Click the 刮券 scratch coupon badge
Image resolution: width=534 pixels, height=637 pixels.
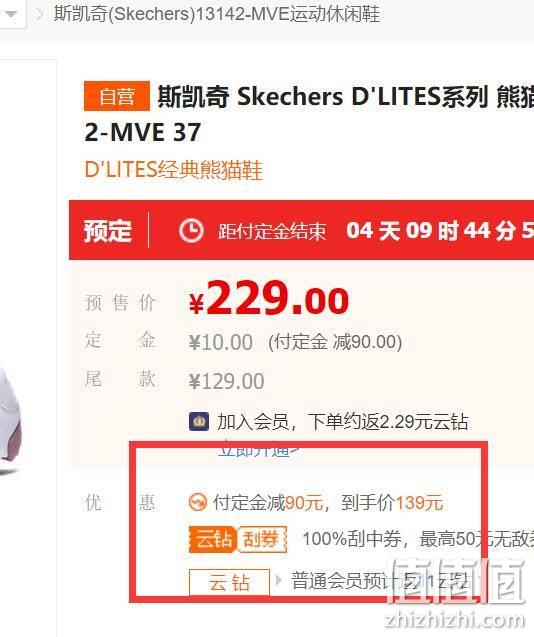click(x=262, y=539)
